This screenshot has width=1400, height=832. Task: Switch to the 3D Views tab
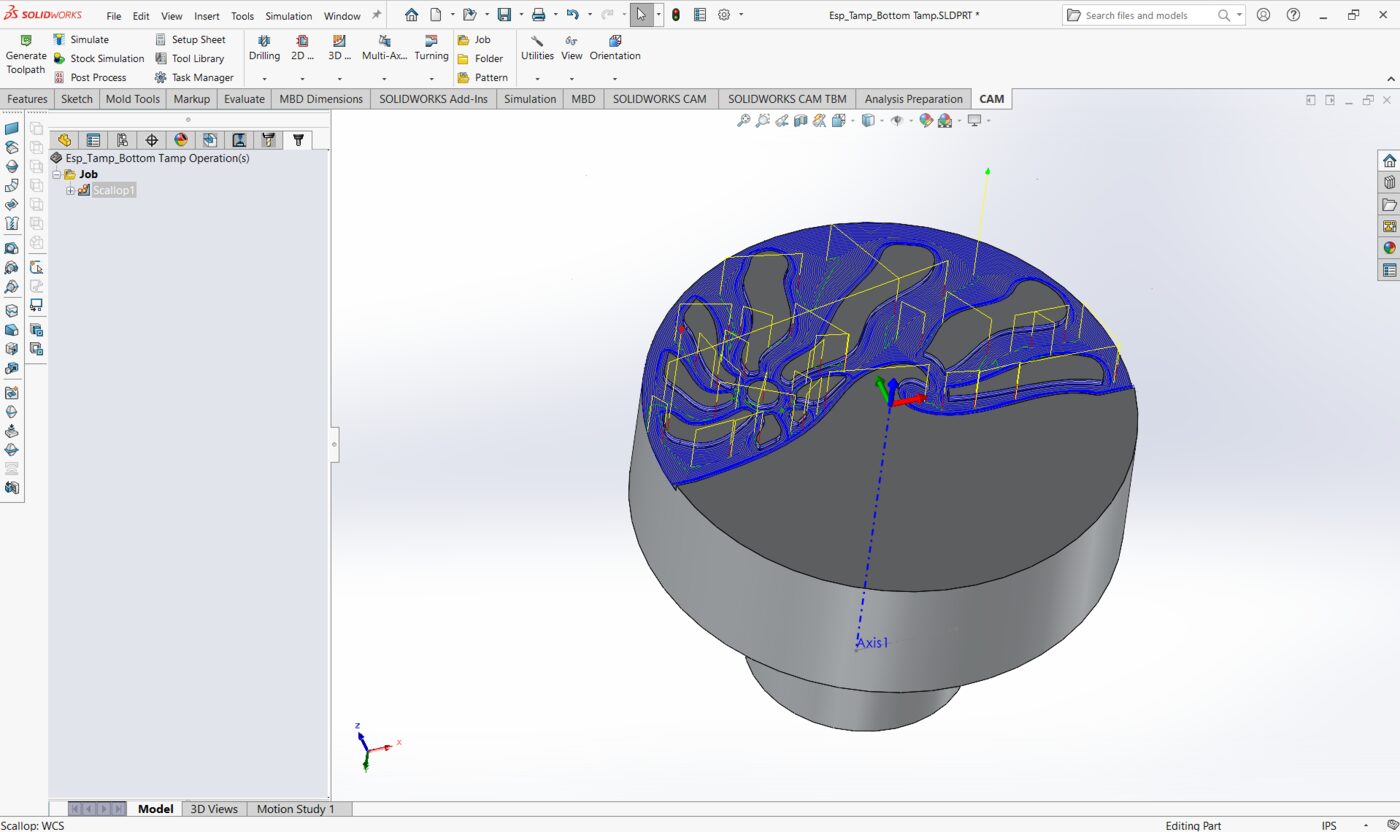[x=214, y=809]
